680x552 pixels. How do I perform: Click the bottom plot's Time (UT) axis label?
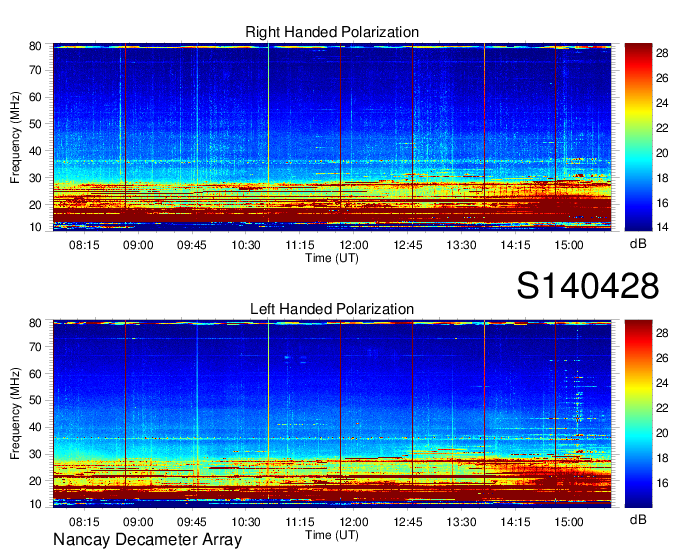[x=332, y=535]
